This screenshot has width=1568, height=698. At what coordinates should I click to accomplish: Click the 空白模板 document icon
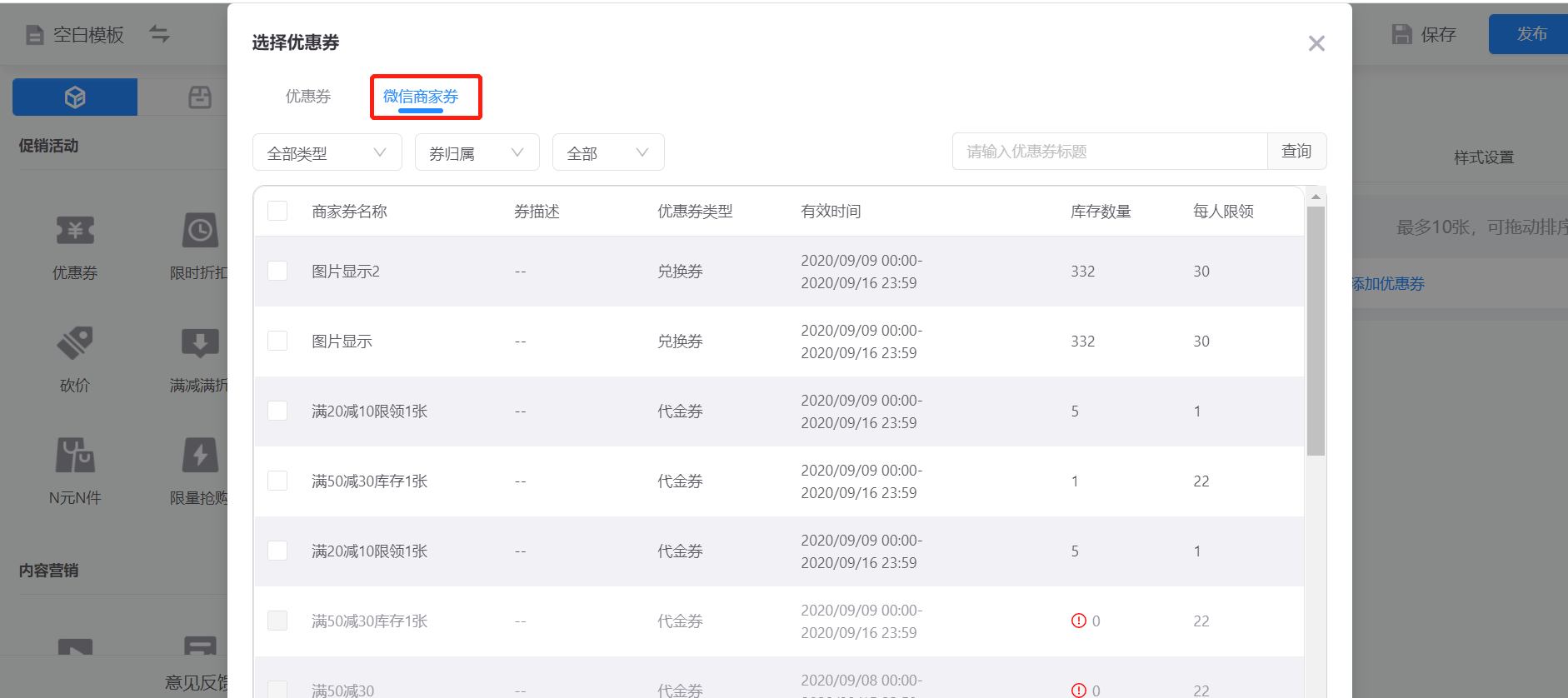[34, 35]
